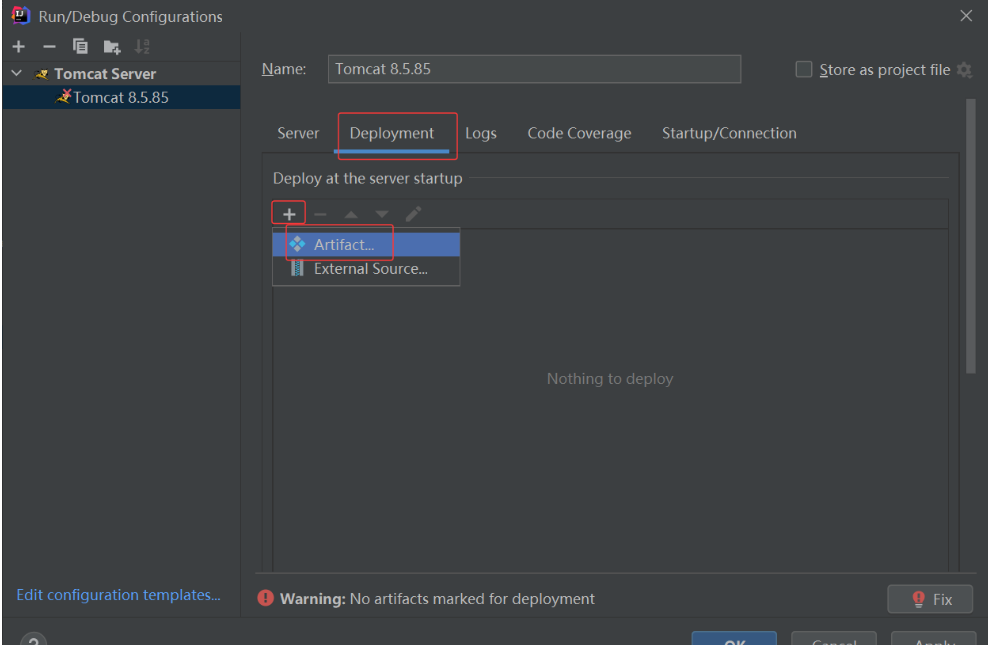The image size is (988, 645).
Task: Choose Artifact... from the popup menu
Action: 366,244
